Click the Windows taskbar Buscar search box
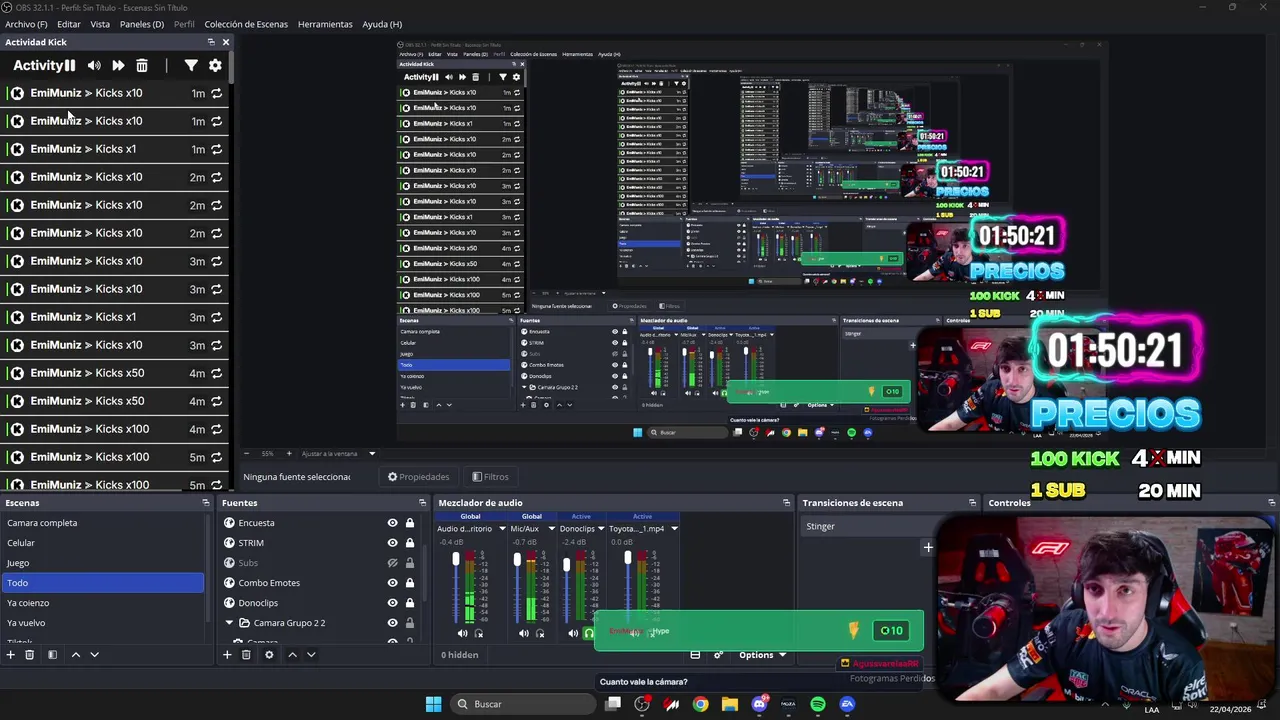The height and width of the screenshot is (720, 1280). [524, 704]
